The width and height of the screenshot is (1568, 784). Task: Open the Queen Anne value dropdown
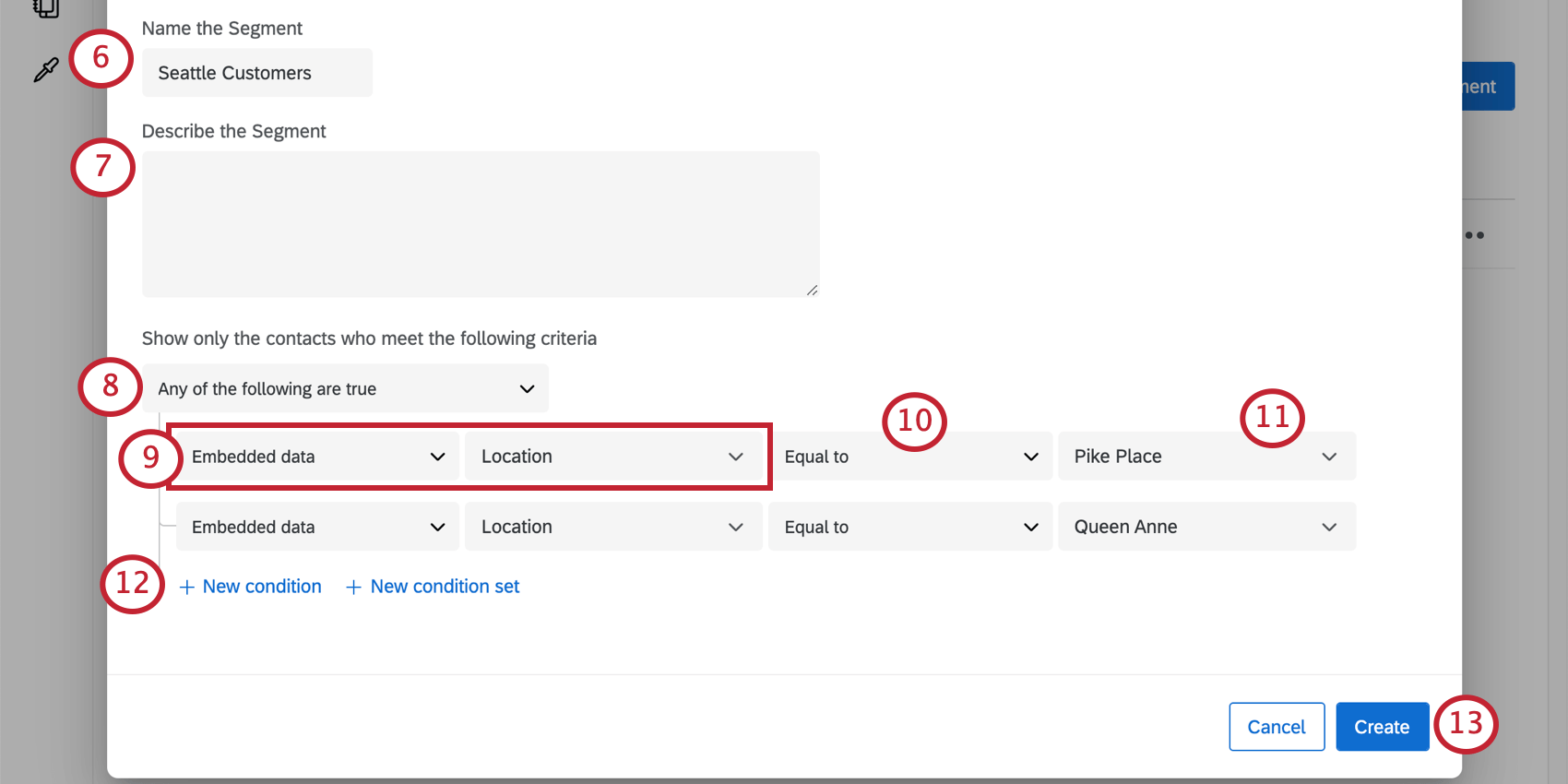(x=1206, y=527)
